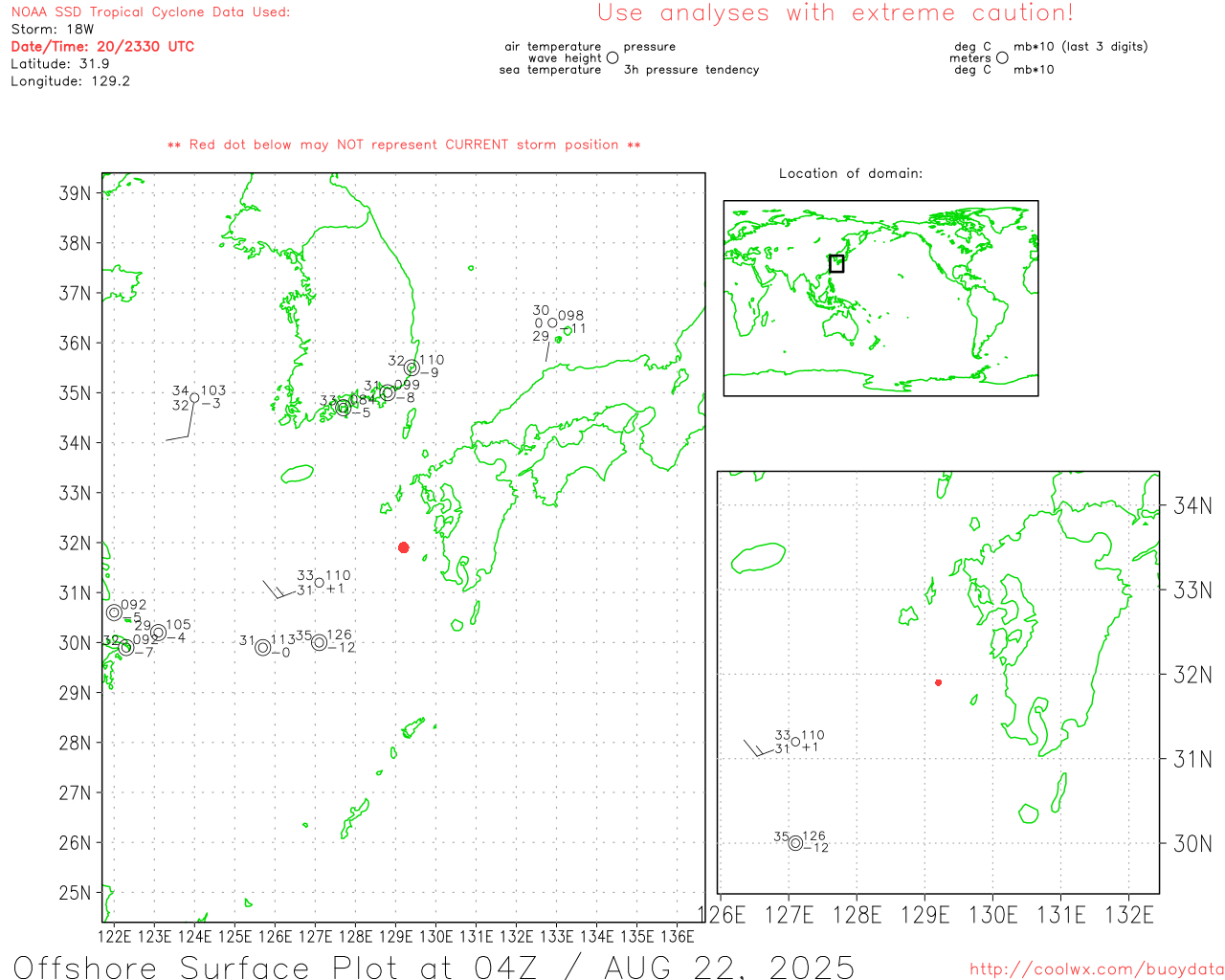The image size is (1225, 980).
Task: Click the black domain box on world map
Action: [x=836, y=263]
